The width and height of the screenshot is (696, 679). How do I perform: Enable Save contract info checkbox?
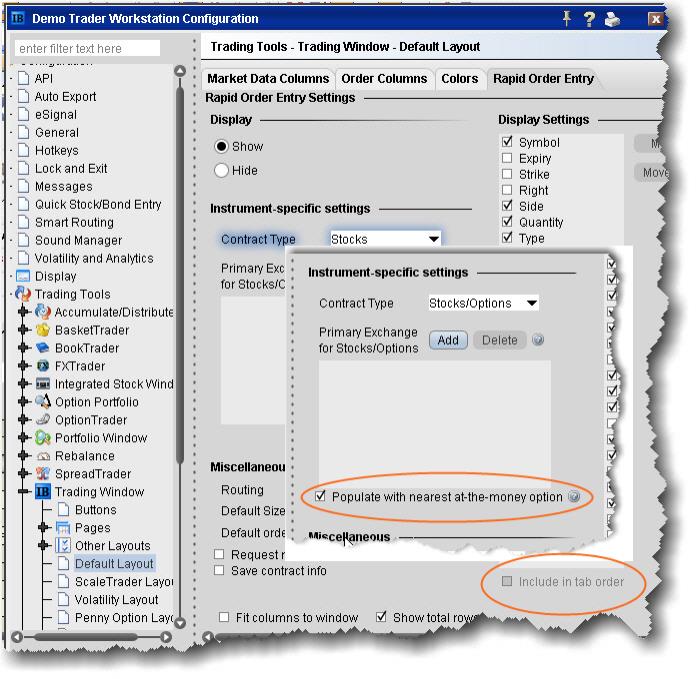click(219, 570)
